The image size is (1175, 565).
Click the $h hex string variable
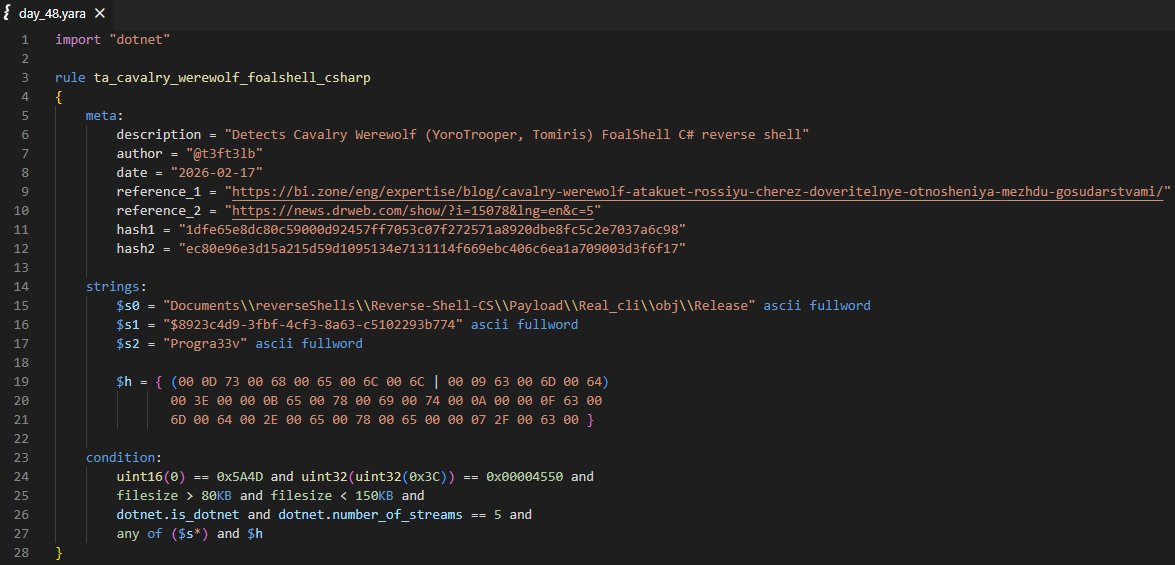[124, 382]
